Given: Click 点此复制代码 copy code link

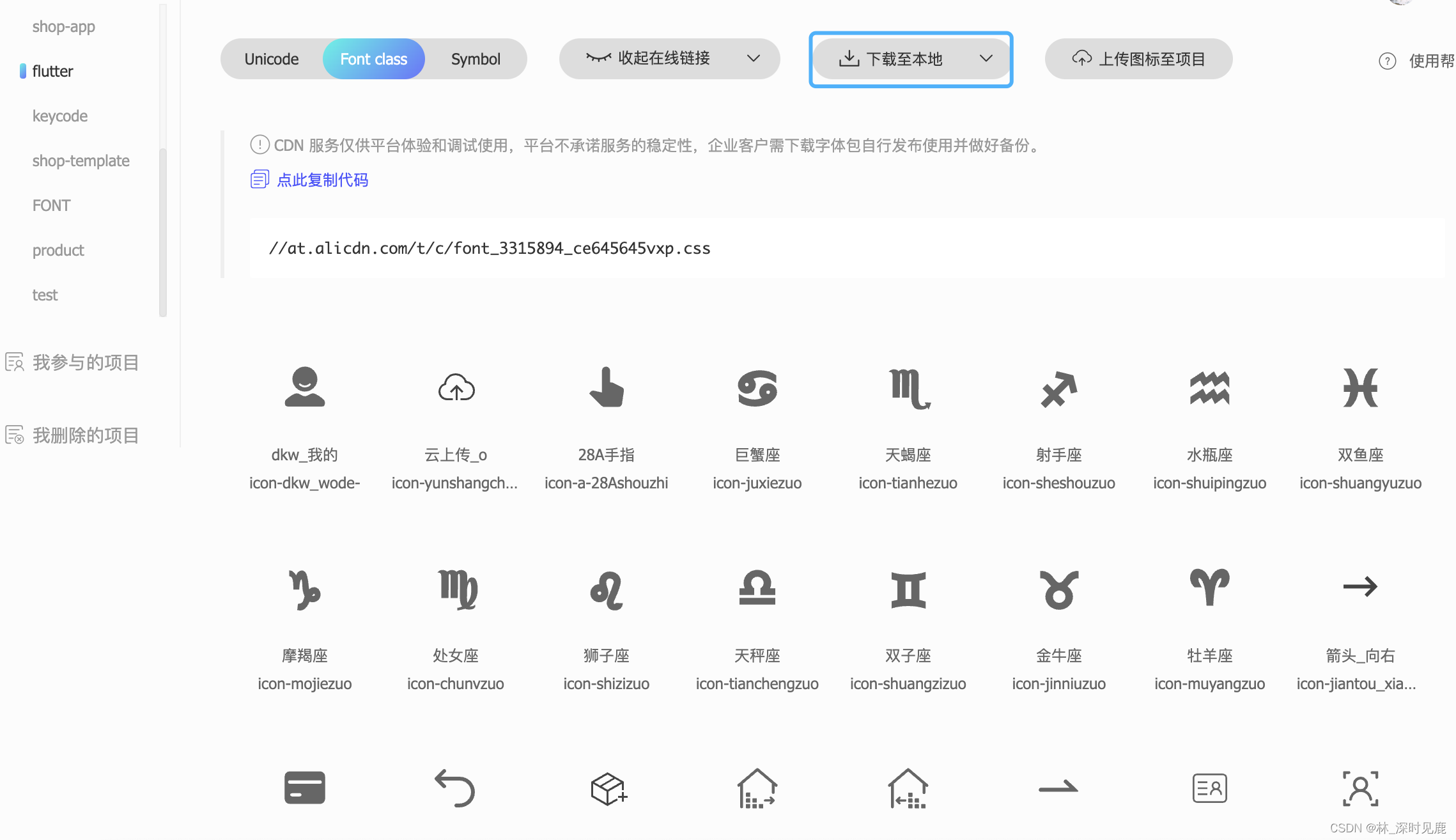Looking at the screenshot, I should pos(309,180).
